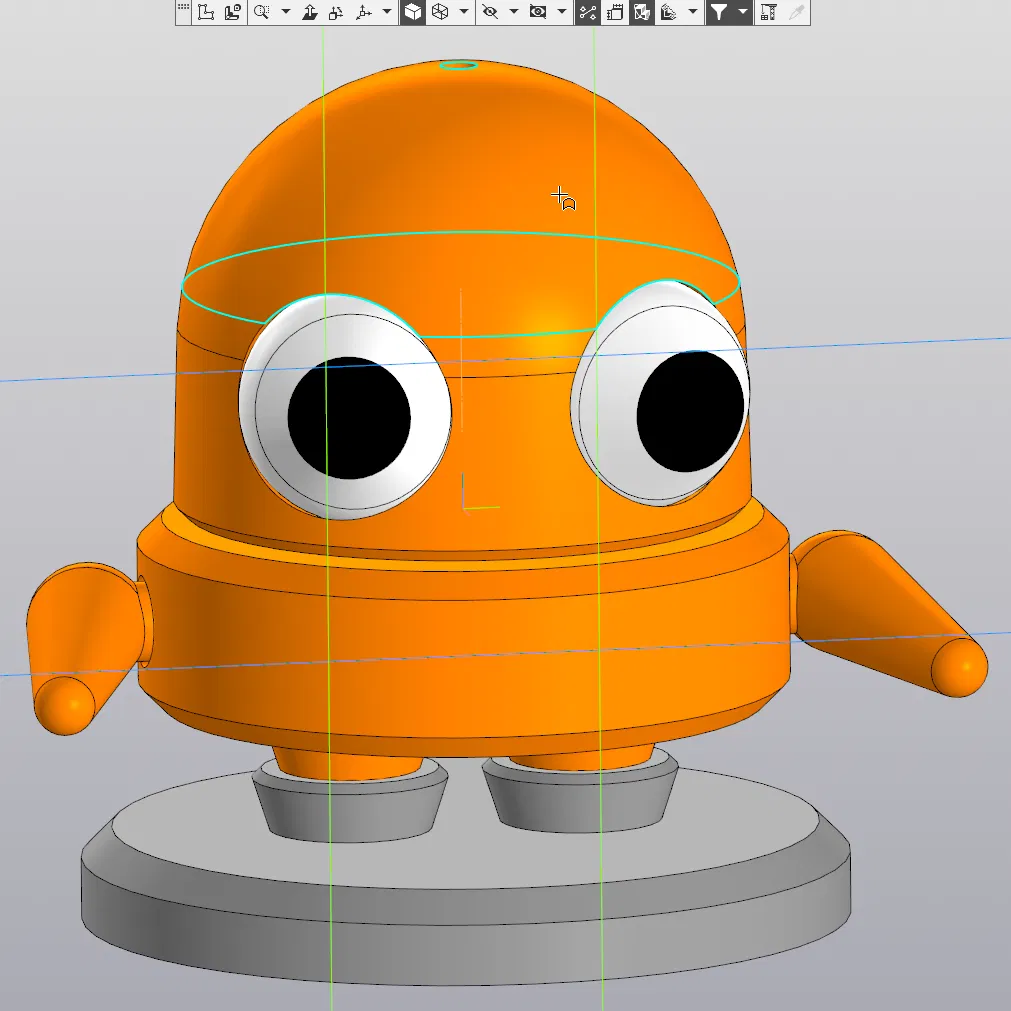This screenshot has width=1011, height=1011.
Task: Expand the zoom options dropdown arrow
Action: tap(286, 12)
